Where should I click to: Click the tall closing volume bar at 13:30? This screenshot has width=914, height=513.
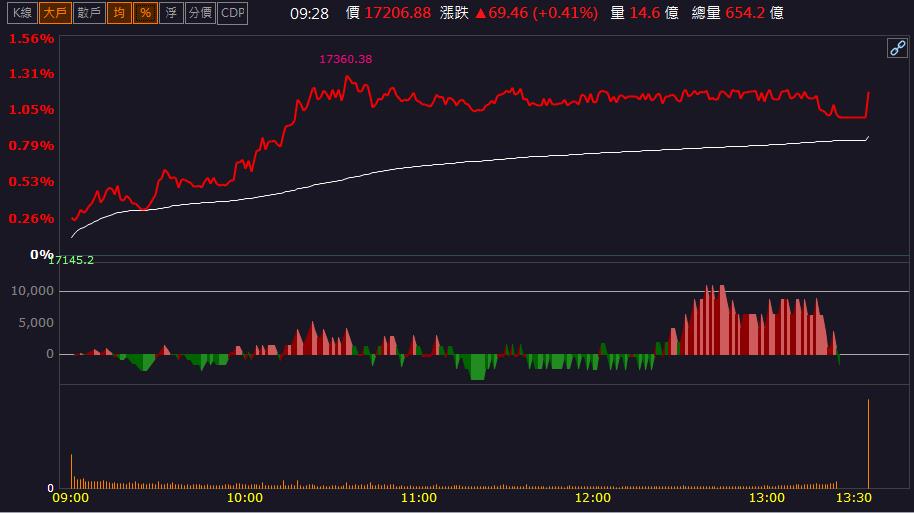click(869, 444)
